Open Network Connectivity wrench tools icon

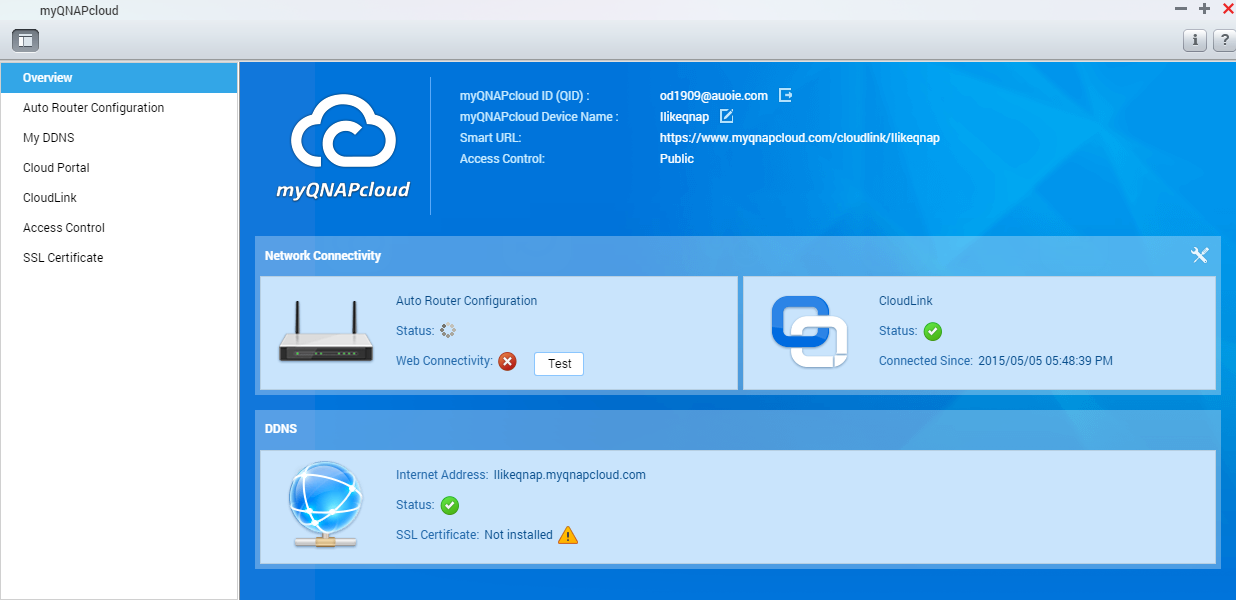click(1200, 255)
